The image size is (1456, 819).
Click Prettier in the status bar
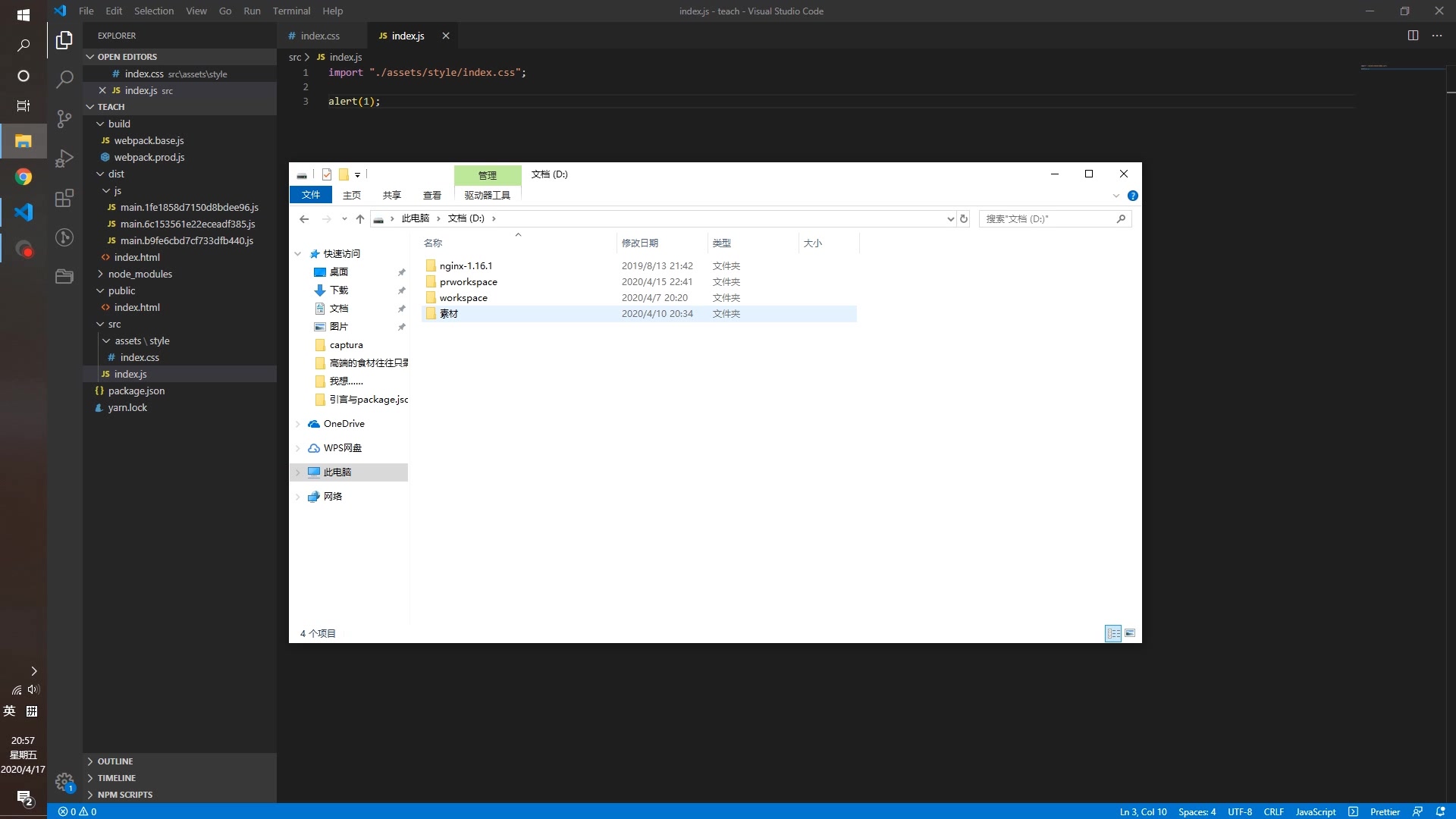coord(1385,811)
